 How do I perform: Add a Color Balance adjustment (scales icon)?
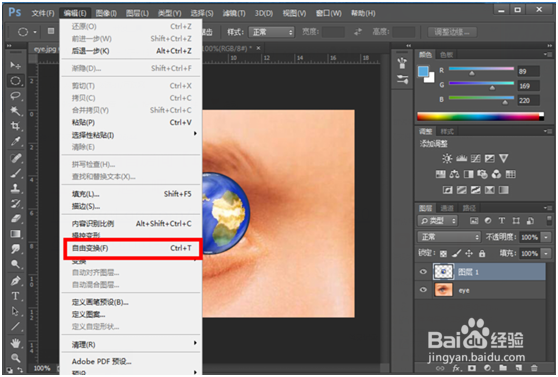point(454,174)
